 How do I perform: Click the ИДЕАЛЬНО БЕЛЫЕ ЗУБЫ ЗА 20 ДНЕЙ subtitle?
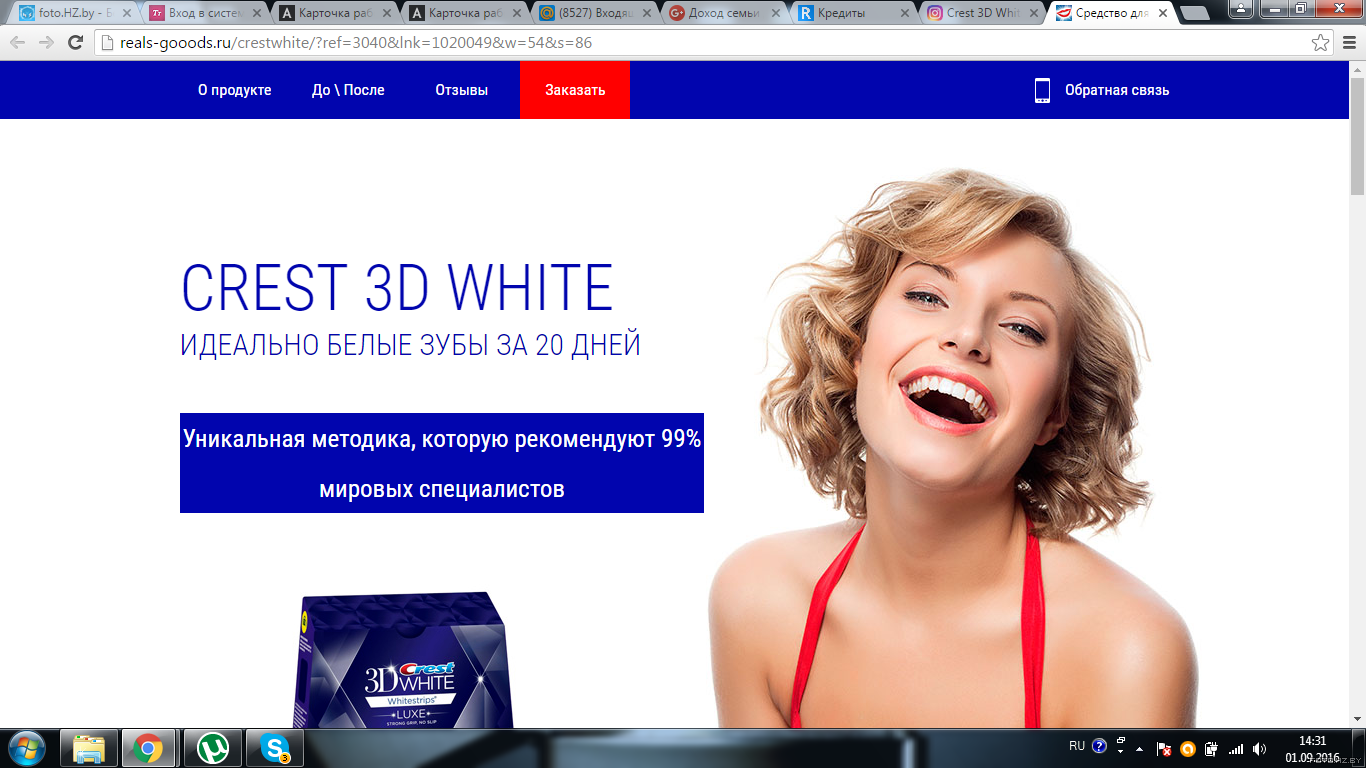click(410, 345)
